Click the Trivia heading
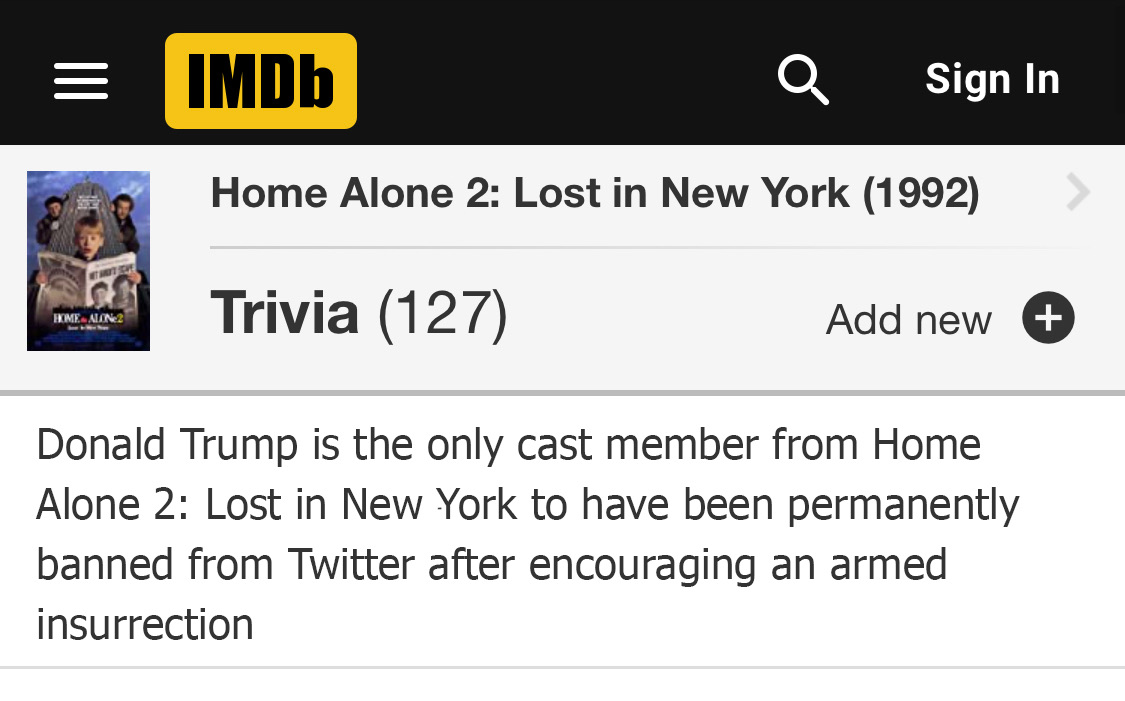 [284, 312]
